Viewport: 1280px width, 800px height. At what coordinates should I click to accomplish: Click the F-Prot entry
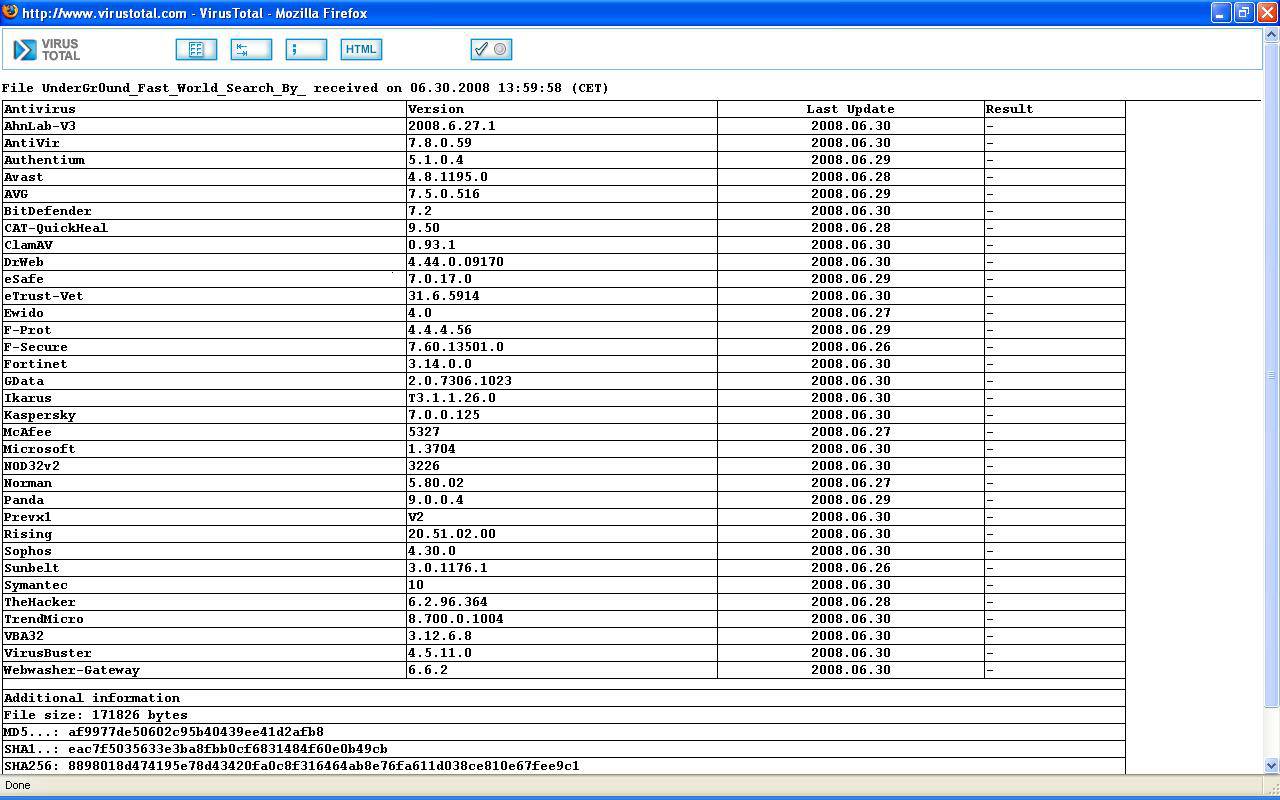[28, 330]
